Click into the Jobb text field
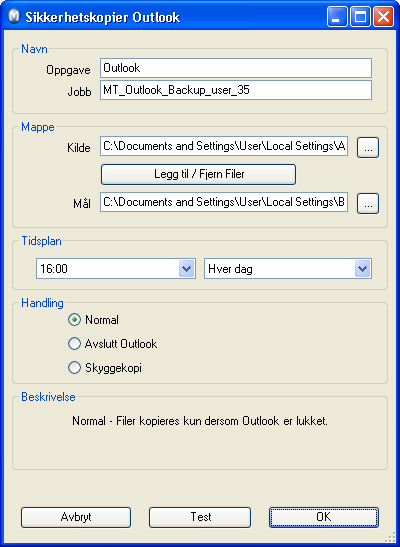This screenshot has width=400, height=547. click(x=236, y=90)
